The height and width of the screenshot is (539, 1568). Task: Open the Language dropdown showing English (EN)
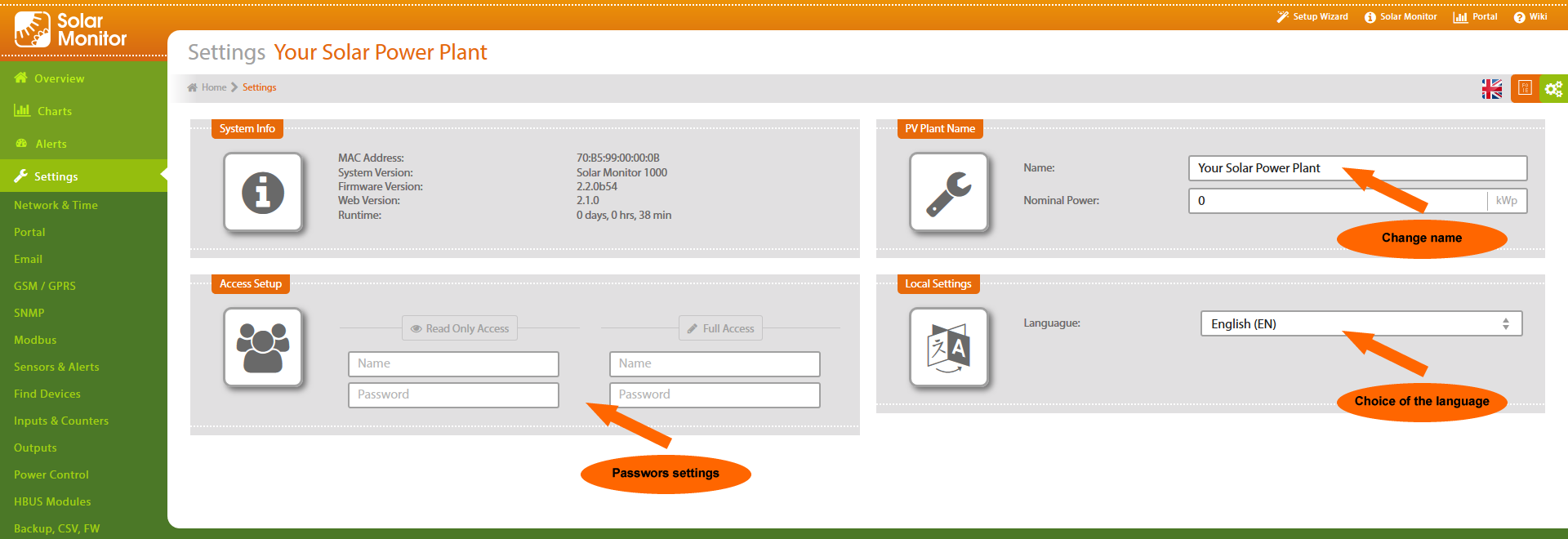[x=1361, y=324]
